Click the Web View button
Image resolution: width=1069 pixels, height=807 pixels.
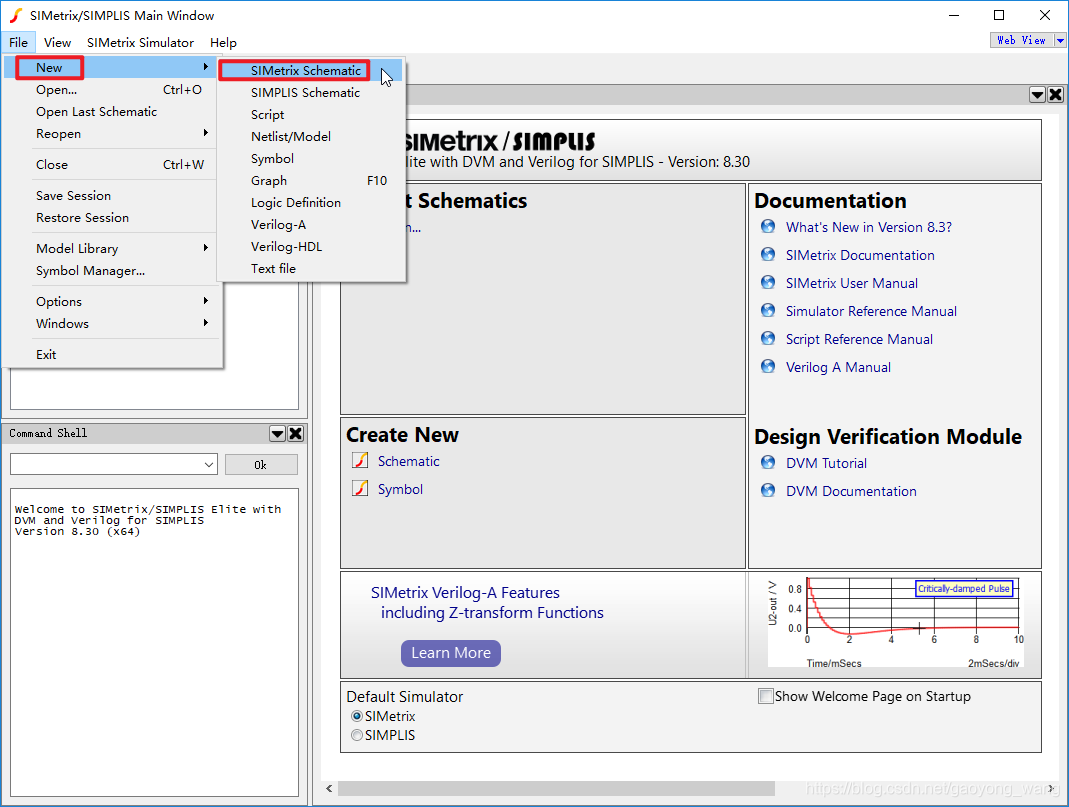click(1022, 41)
